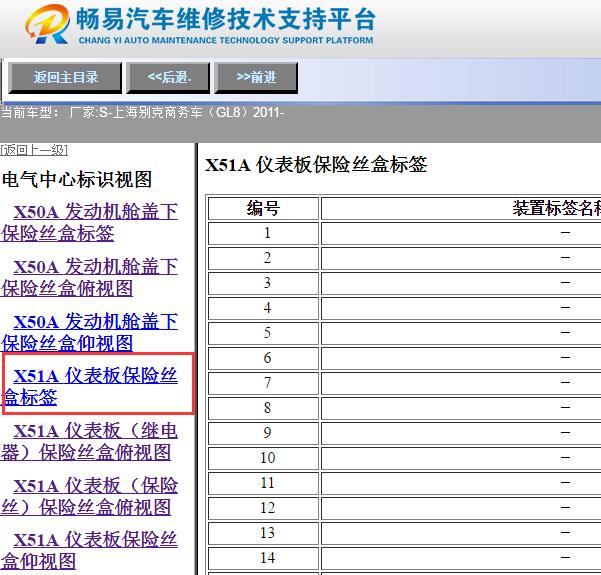Image resolution: width=601 pixels, height=575 pixels.
Task: Go forward with the >>前进 button
Action: click(x=256, y=78)
